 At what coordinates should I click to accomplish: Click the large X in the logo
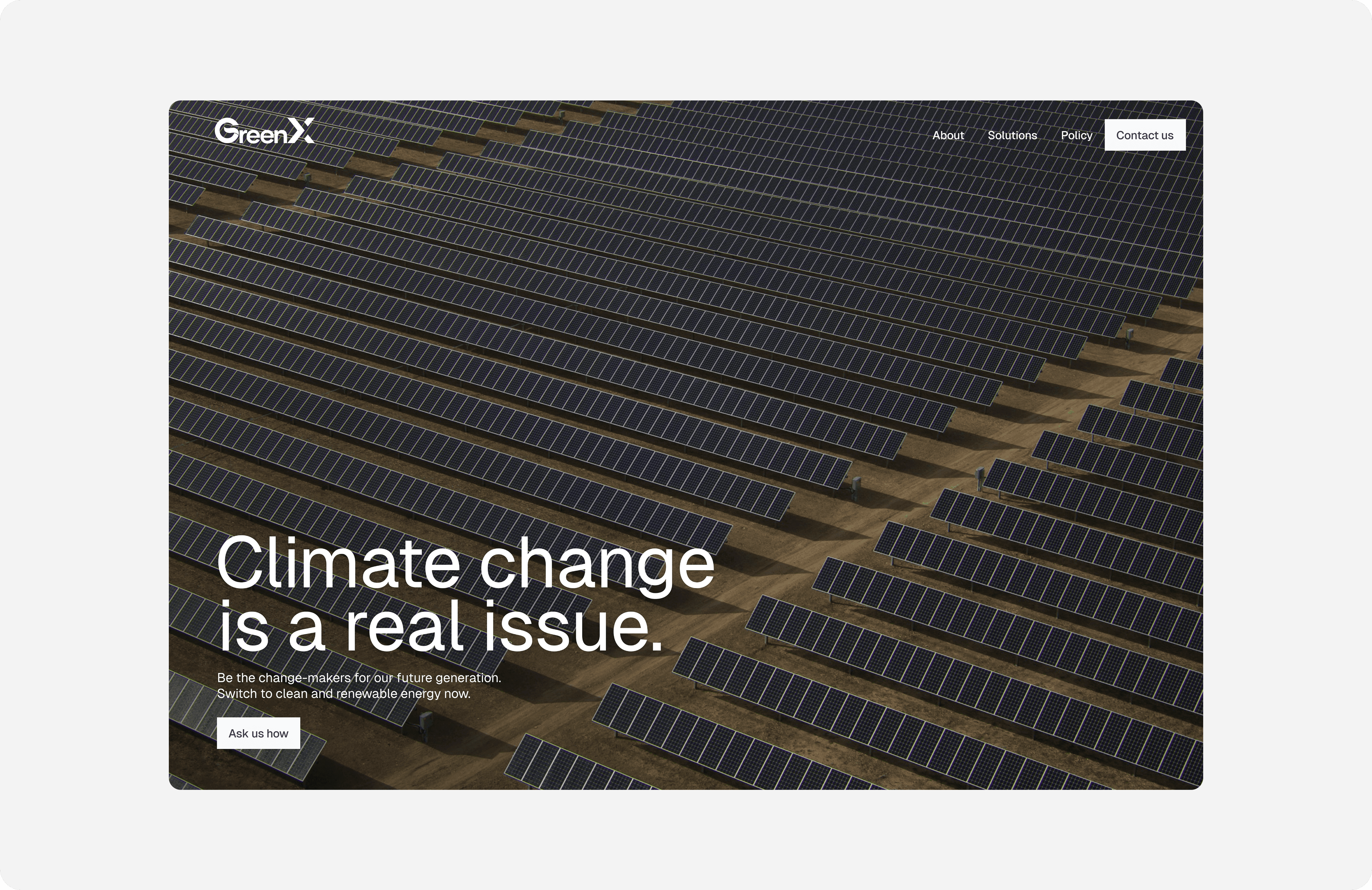pos(301,130)
